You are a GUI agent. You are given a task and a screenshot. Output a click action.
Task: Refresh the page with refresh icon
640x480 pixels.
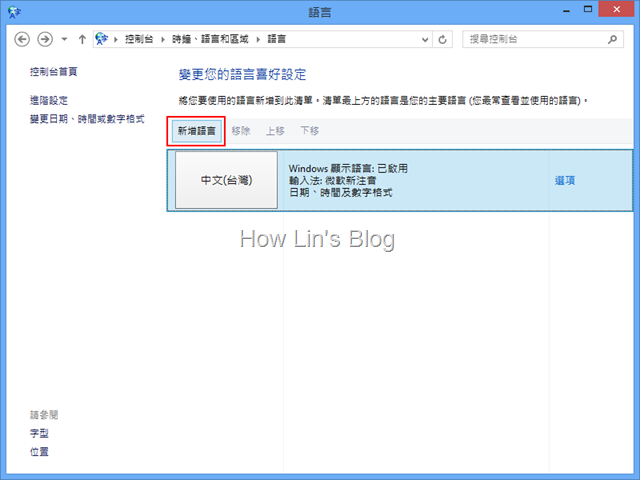pos(442,40)
